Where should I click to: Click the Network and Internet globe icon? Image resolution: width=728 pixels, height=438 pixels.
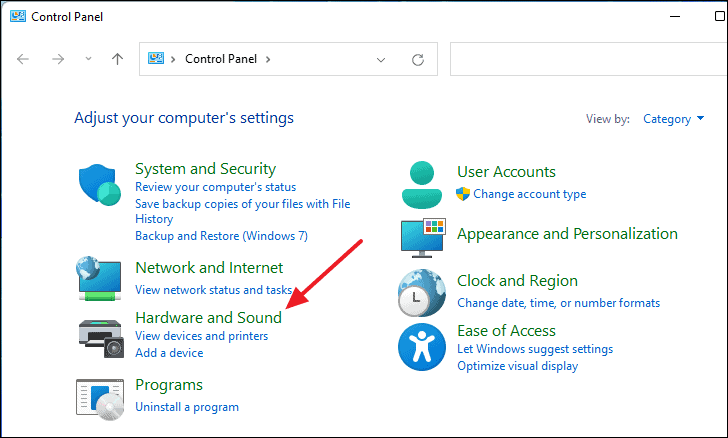coord(99,278)
